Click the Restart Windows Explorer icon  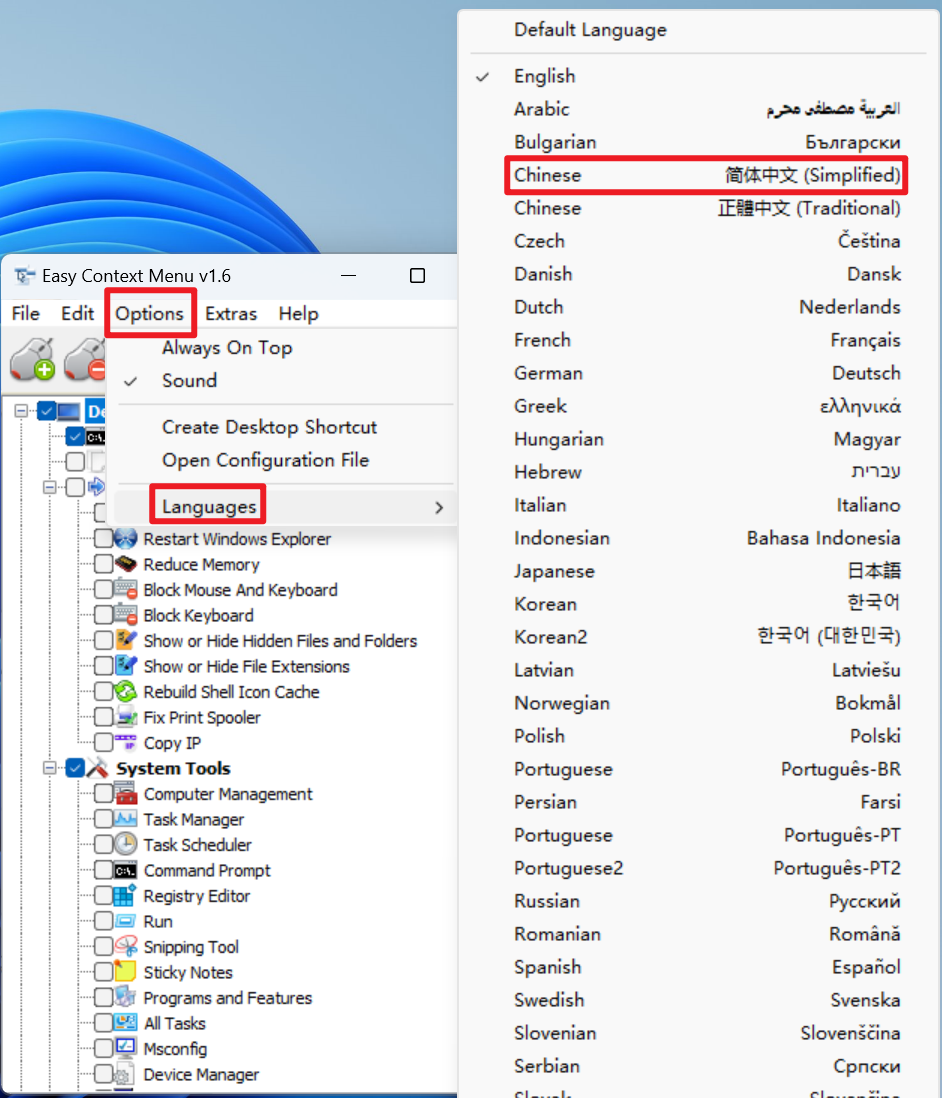126,538
